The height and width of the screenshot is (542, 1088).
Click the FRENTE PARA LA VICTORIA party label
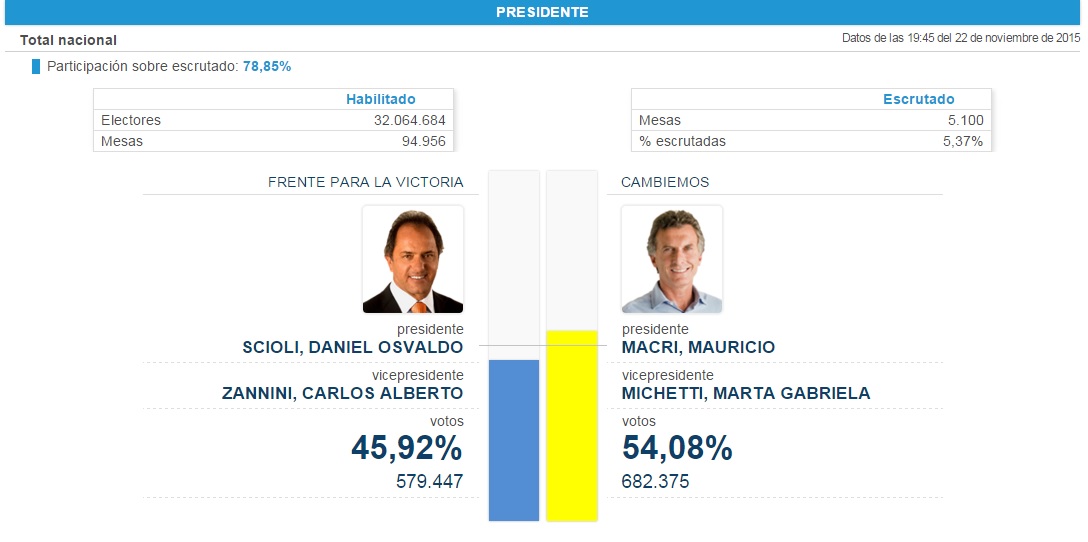point(365,182)
